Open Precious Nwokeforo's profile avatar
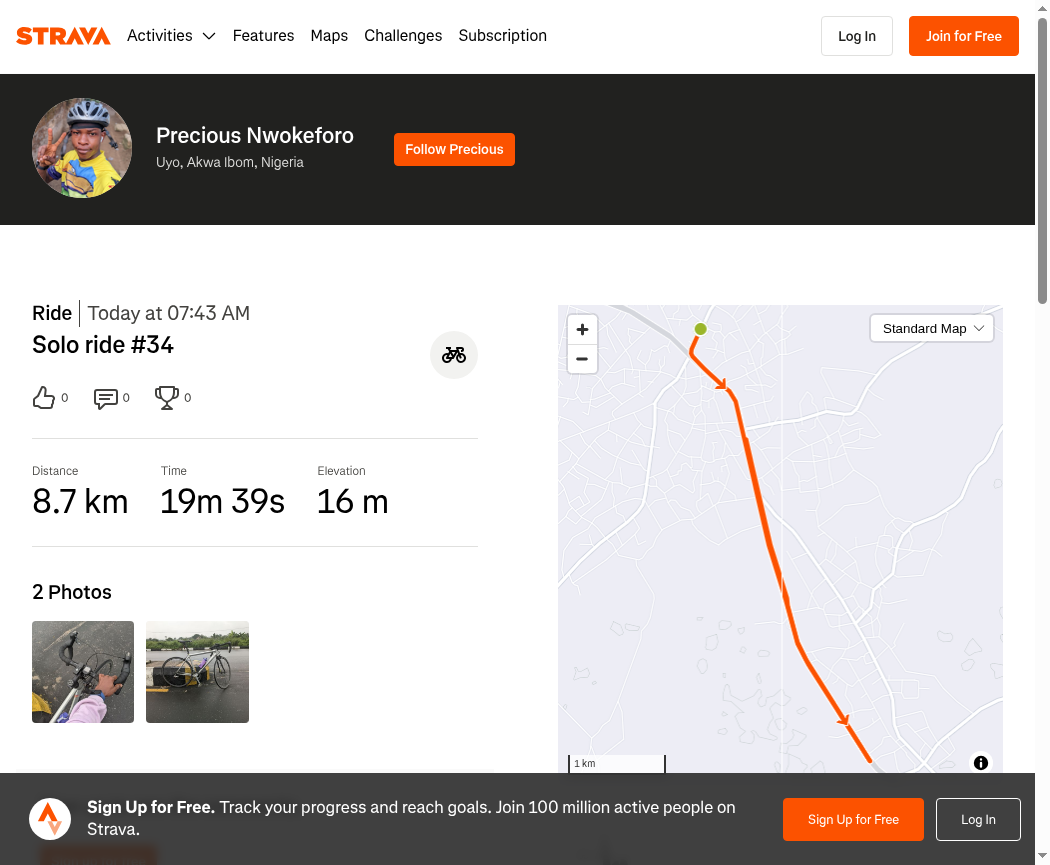Viewport: 1050px width, 865px height. [x=82, y=148]
